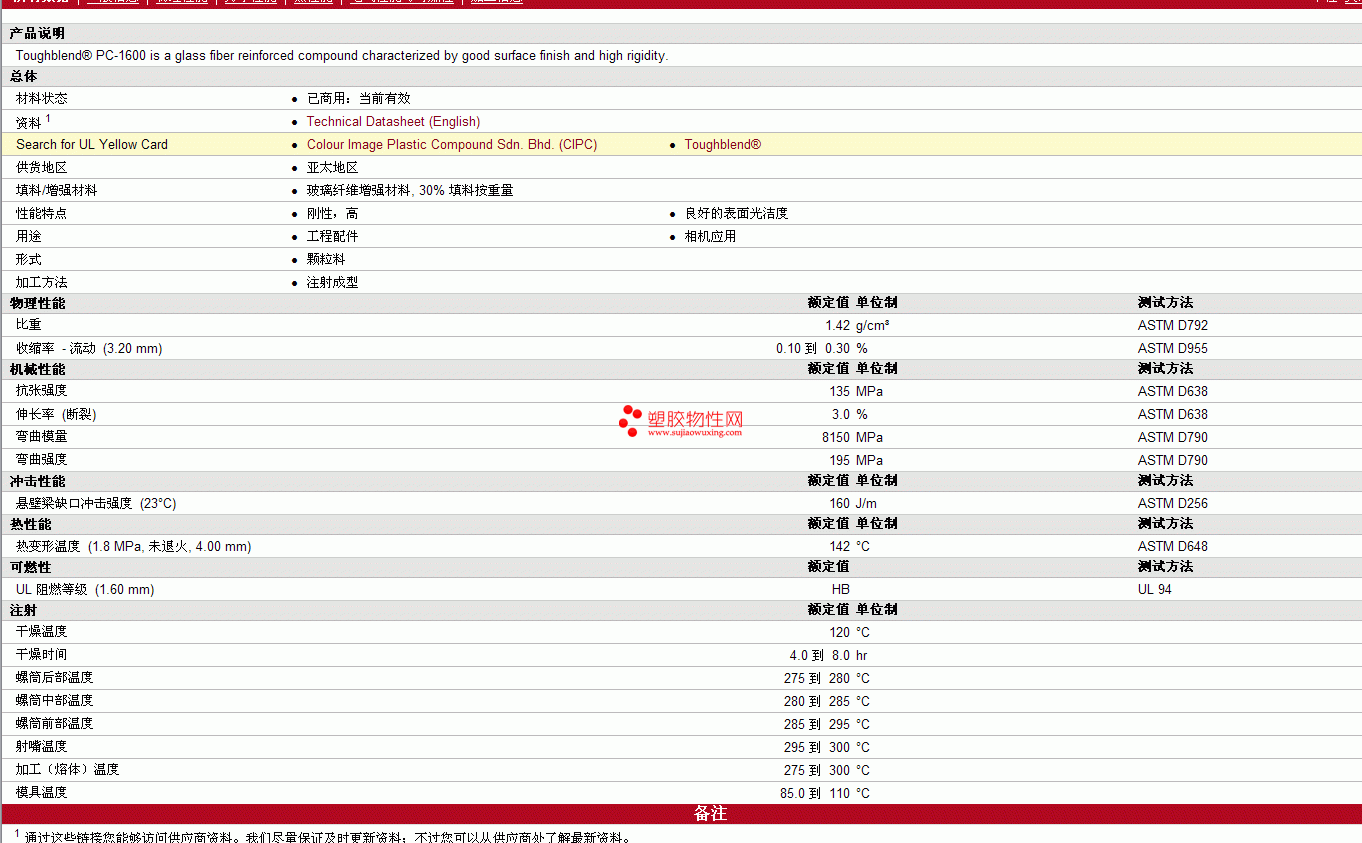
Task: Select the '悬壁梁缺口冲击强度 (23°C)' row label
Action: click(96, 503)
